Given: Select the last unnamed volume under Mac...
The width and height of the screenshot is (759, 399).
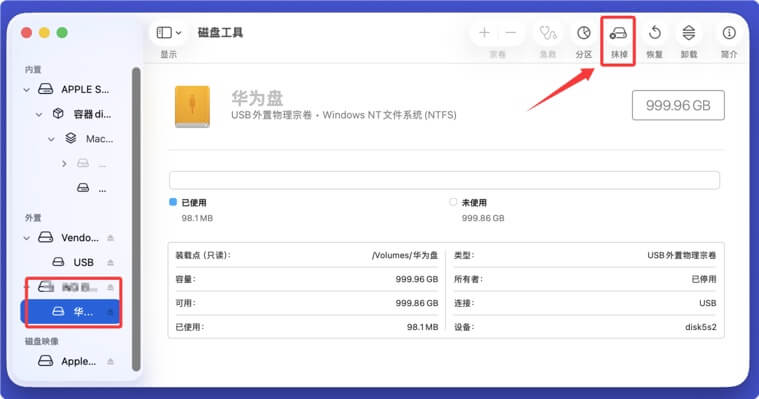Looking at the screenshot, I should (92, 188).
